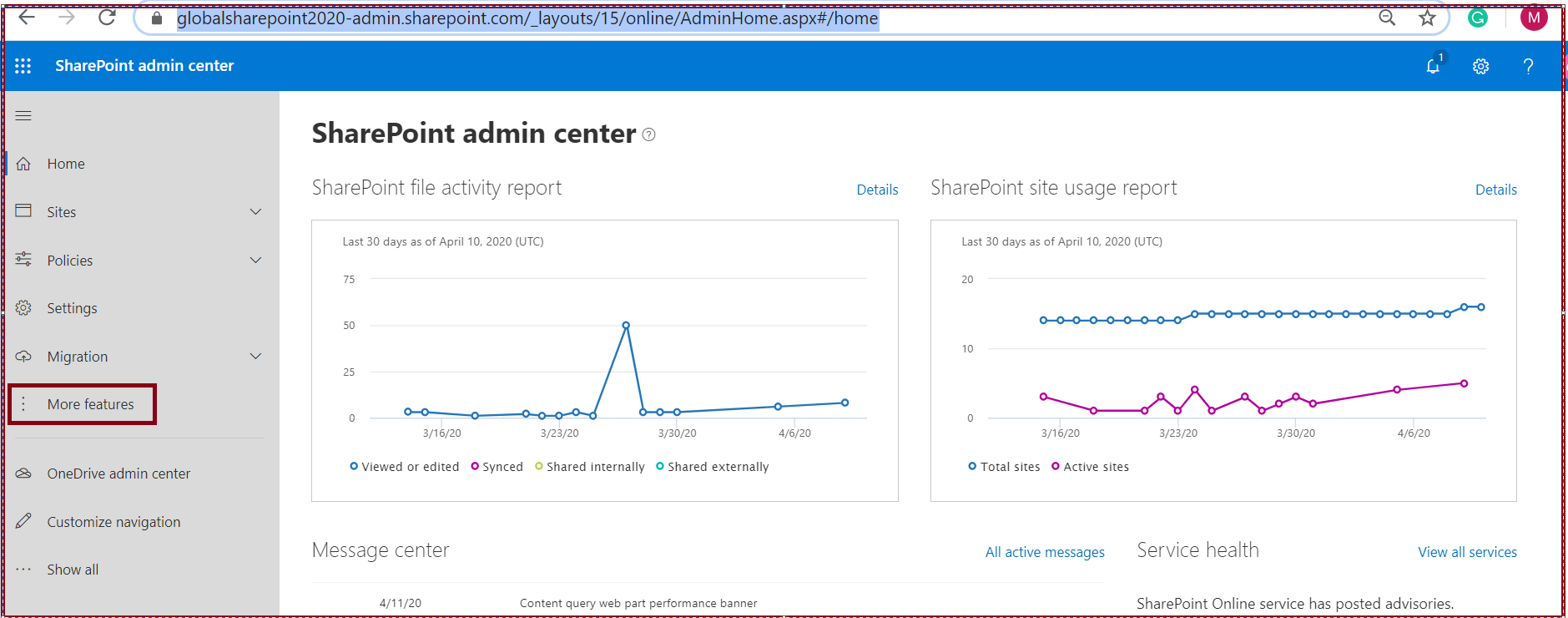This screenshot has height=618, width=1568.
Task: Toggle Shared externally legend item
Action: [713, 467]
